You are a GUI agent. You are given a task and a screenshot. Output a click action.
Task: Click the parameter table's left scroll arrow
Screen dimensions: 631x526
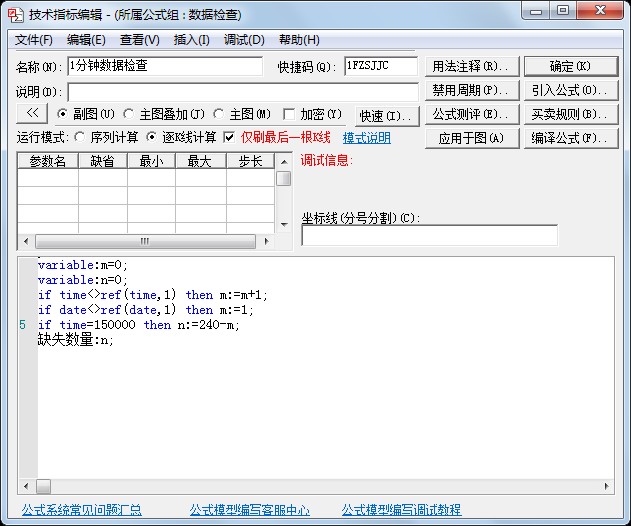[x=24, y=241]
